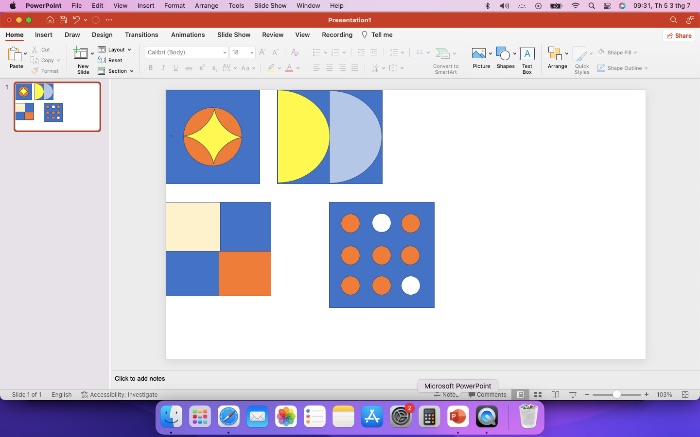This screenshot has height=437, width=700.
Task: Select slide 1 thumbnail
Action: click(x=57, y=107)
